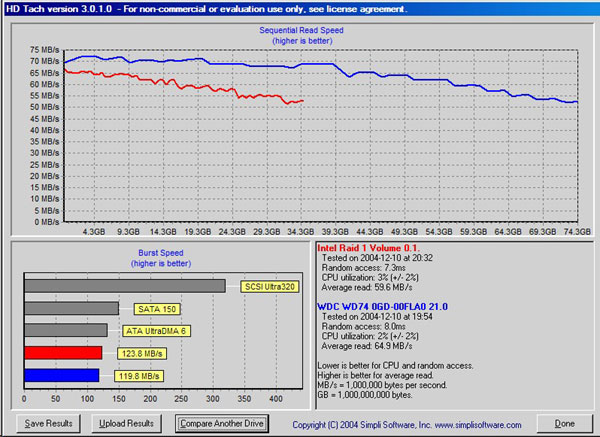Click the HD Tach version 3.0.1.0 title bar

pyautogui.click(x=300, y=9)
